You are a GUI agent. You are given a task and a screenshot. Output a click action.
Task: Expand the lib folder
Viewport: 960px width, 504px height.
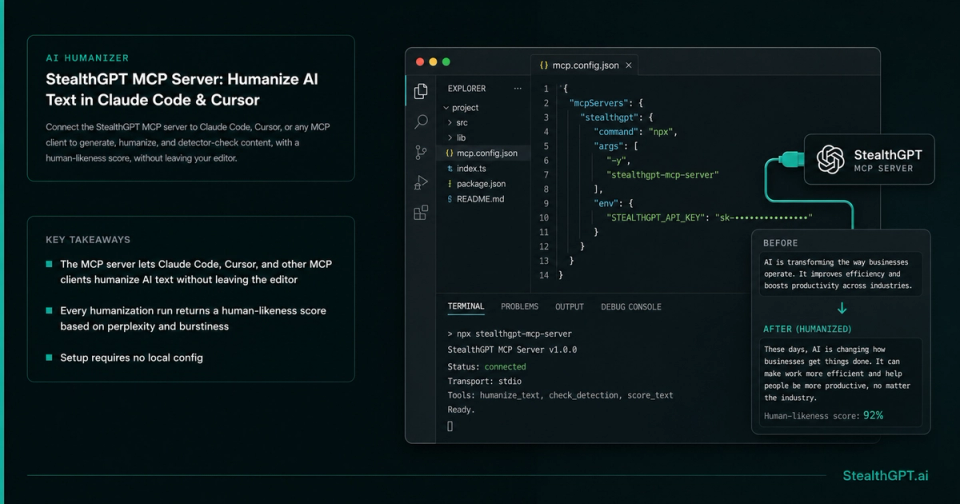click(x=457, y=138)
